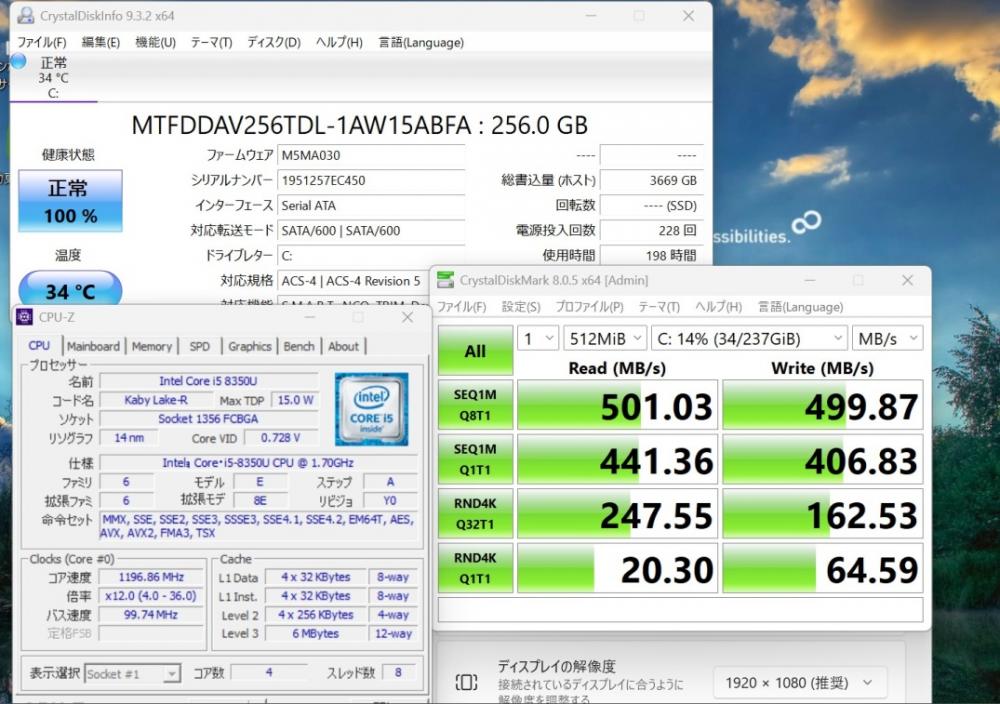Click the All benchmark button

[x=475, y=351]
